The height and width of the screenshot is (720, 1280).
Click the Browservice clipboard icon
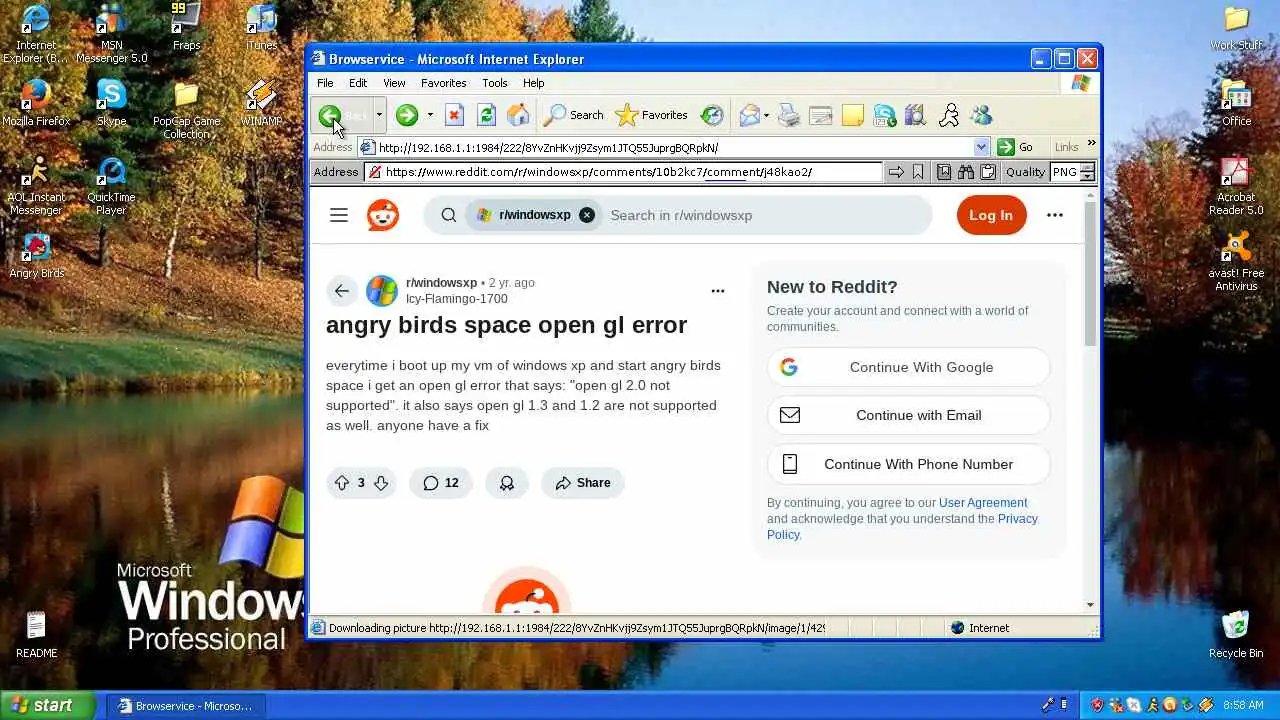pyautogui.click(x=988, y=172)
